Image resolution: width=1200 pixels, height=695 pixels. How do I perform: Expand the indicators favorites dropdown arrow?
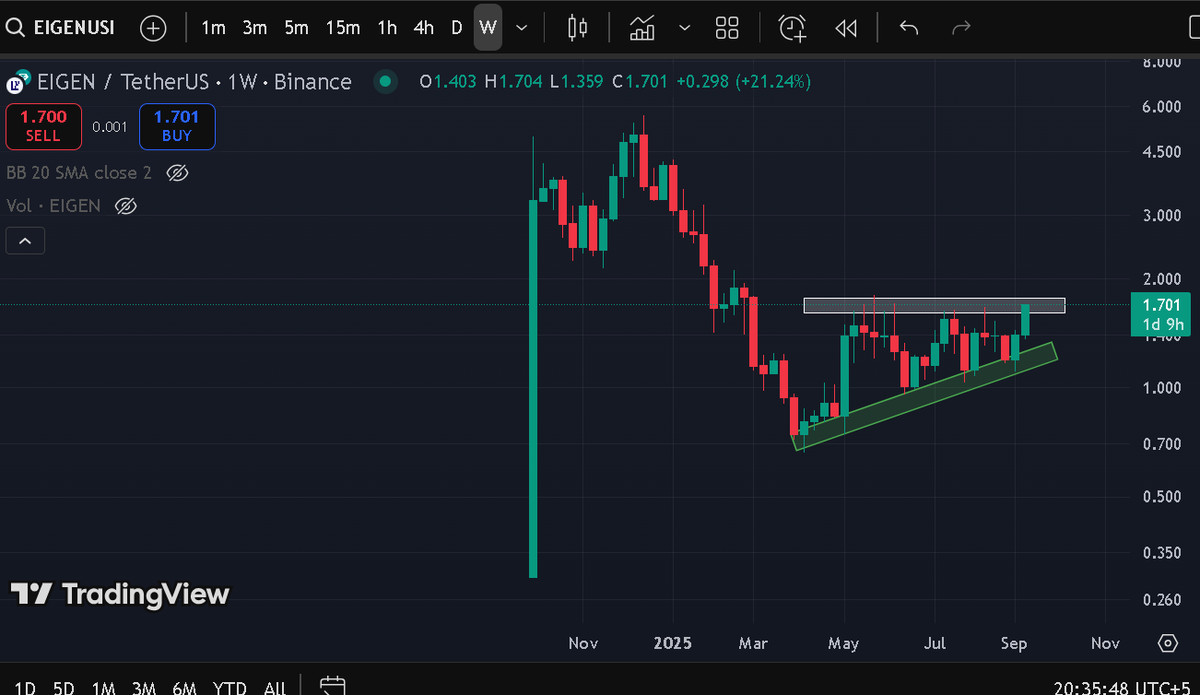pos(684,28)
